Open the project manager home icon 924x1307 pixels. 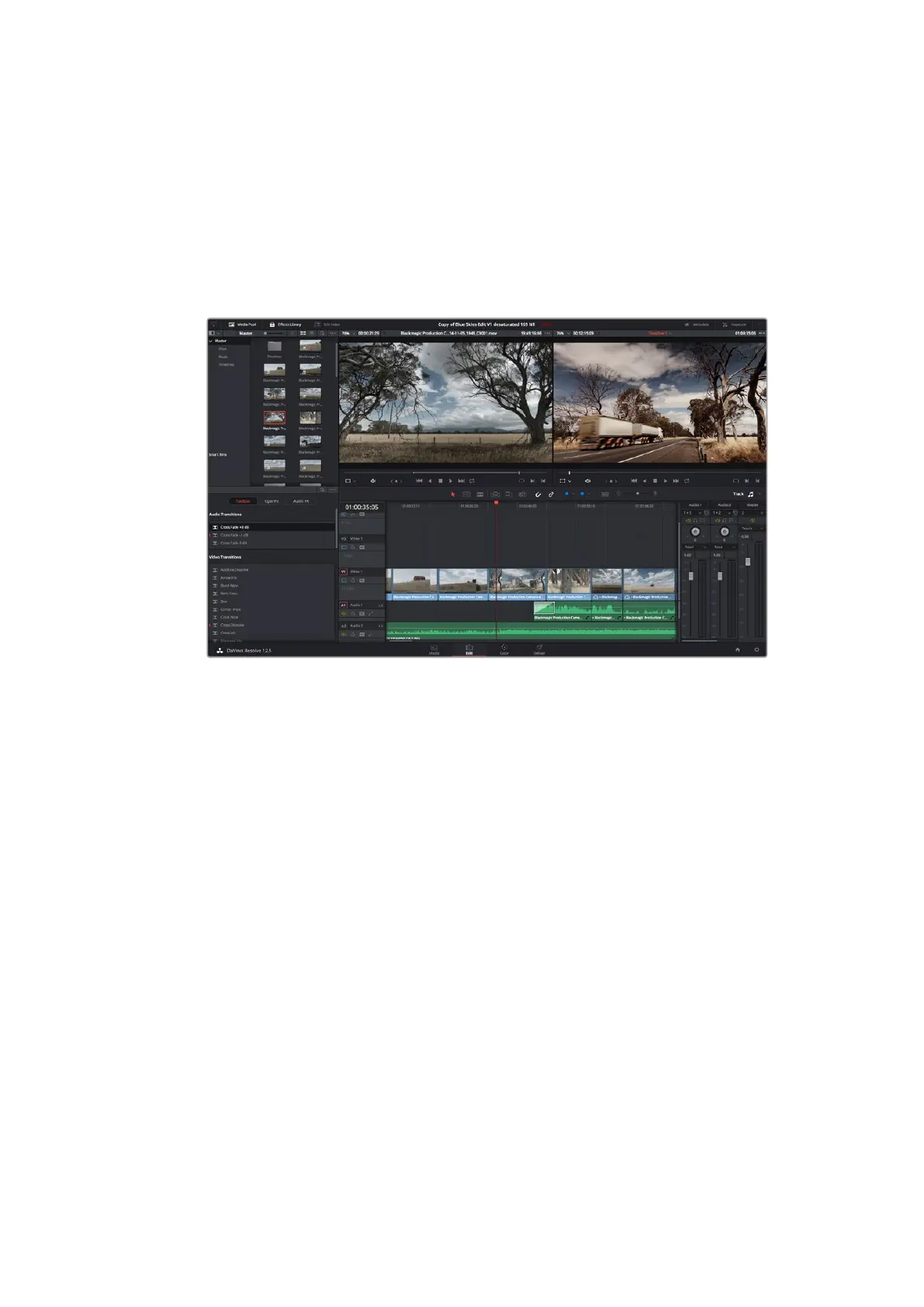738,650
